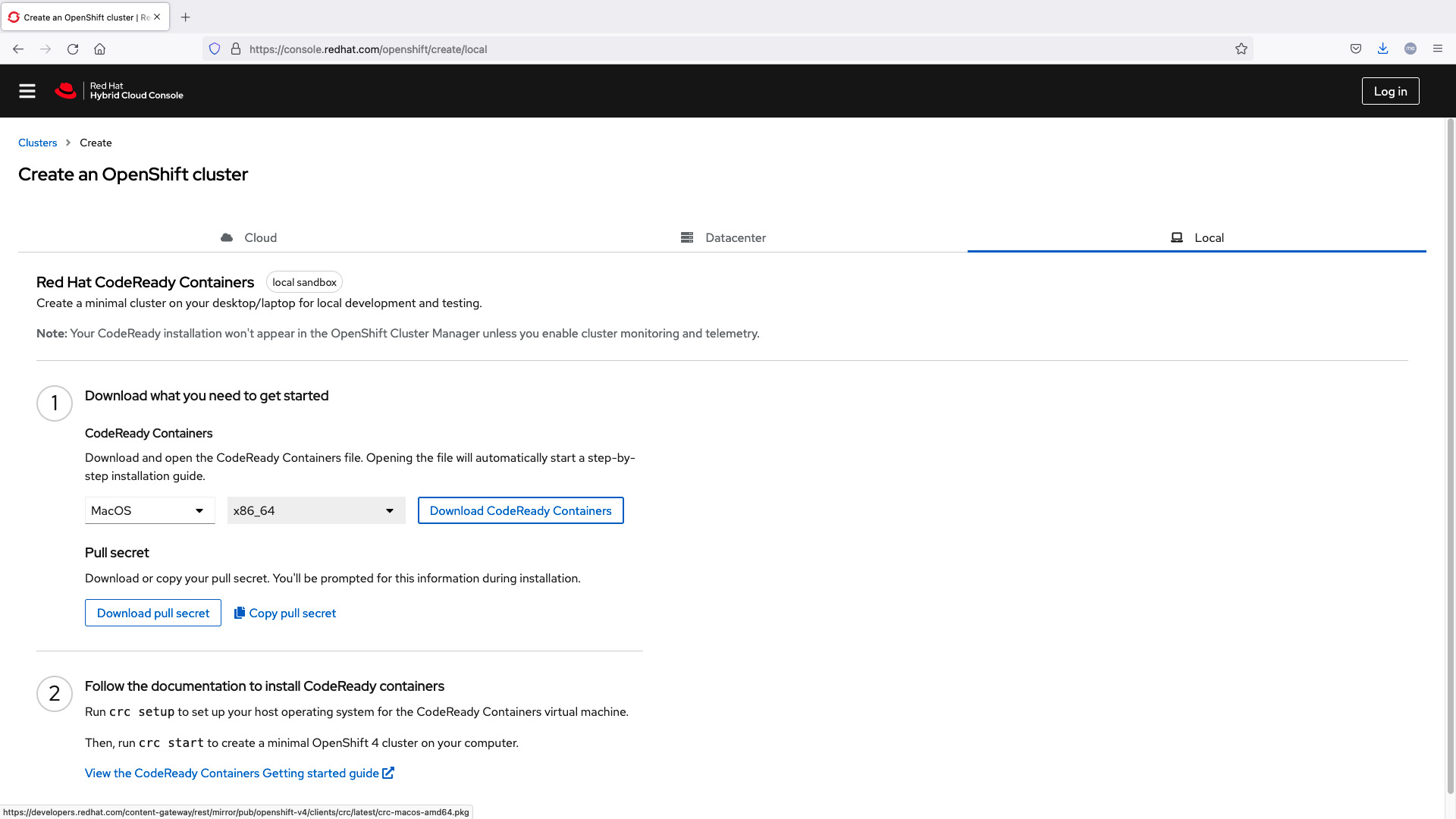This screenshot has width=1456, height=819.
Task: Click the copy icon next to Copy pull secret
Action: pyautogui.click(x=239, y=613)
